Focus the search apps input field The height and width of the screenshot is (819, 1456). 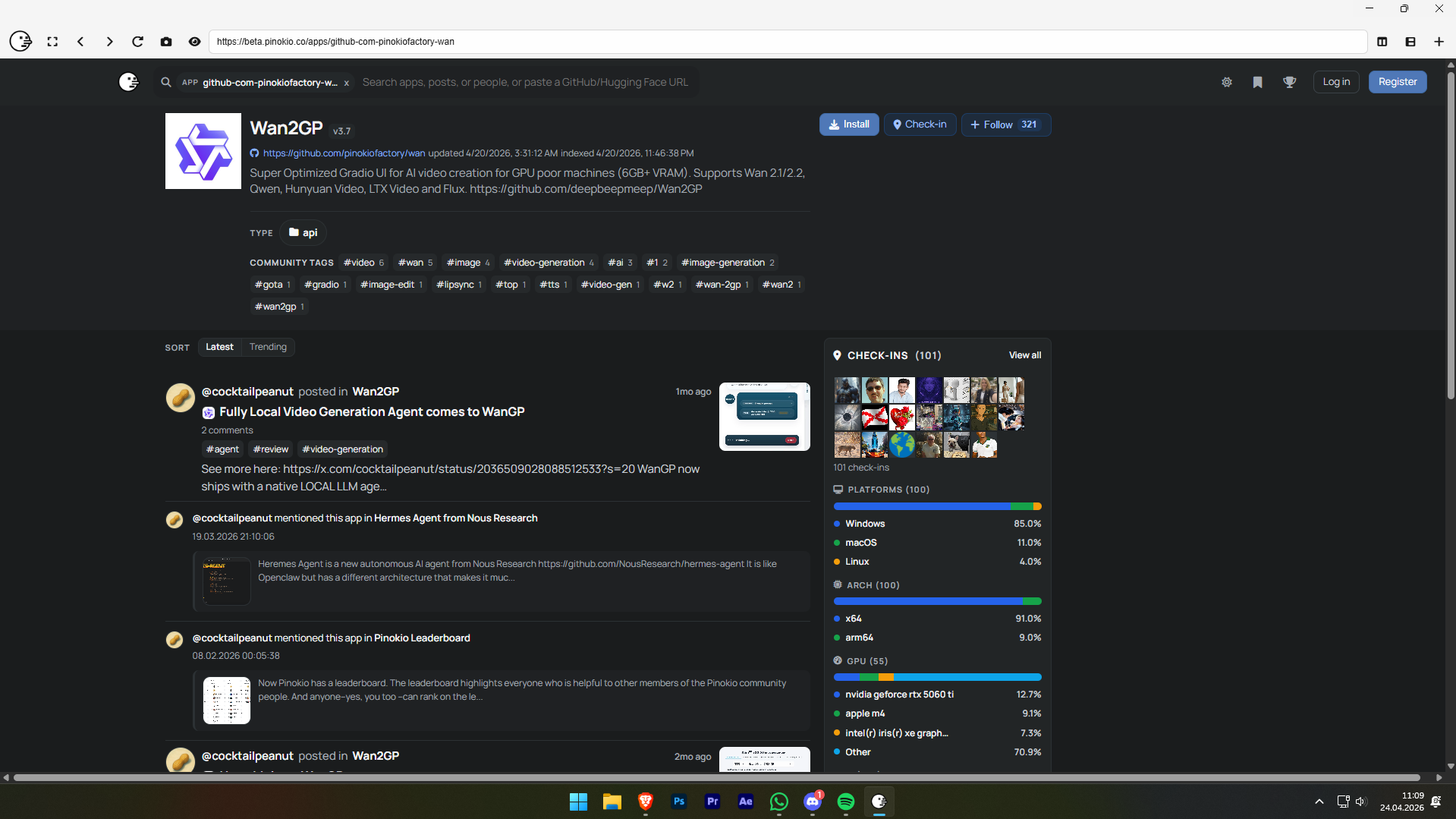click(525, 82)
